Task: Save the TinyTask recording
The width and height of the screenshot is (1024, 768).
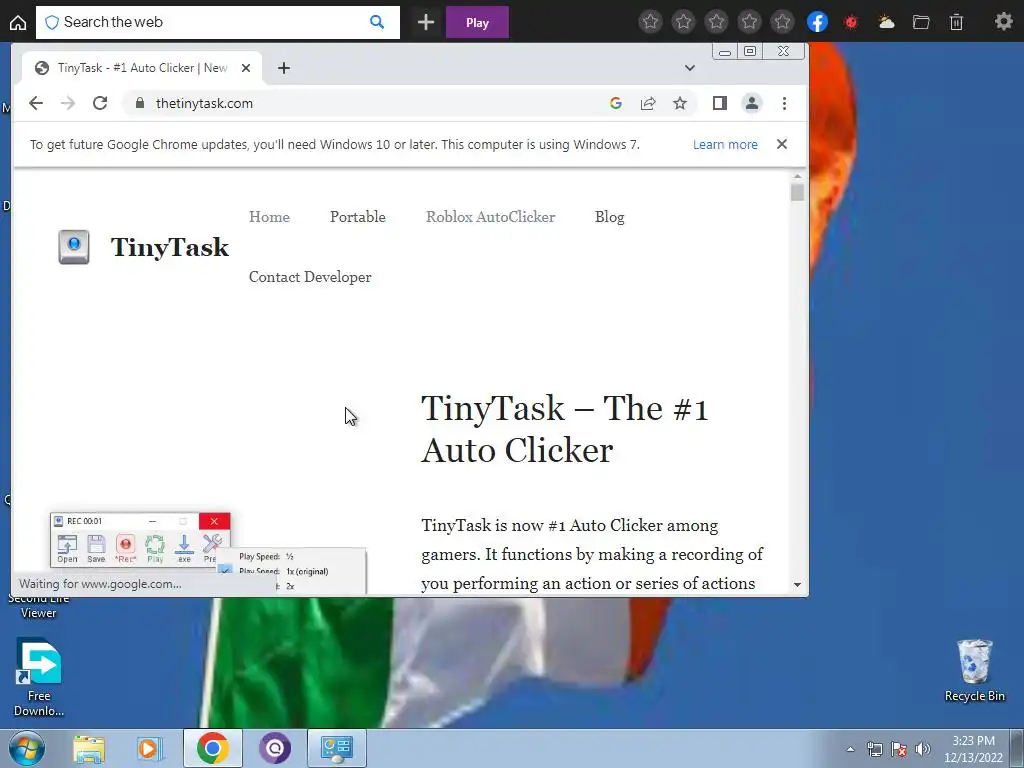Action: 96,549
